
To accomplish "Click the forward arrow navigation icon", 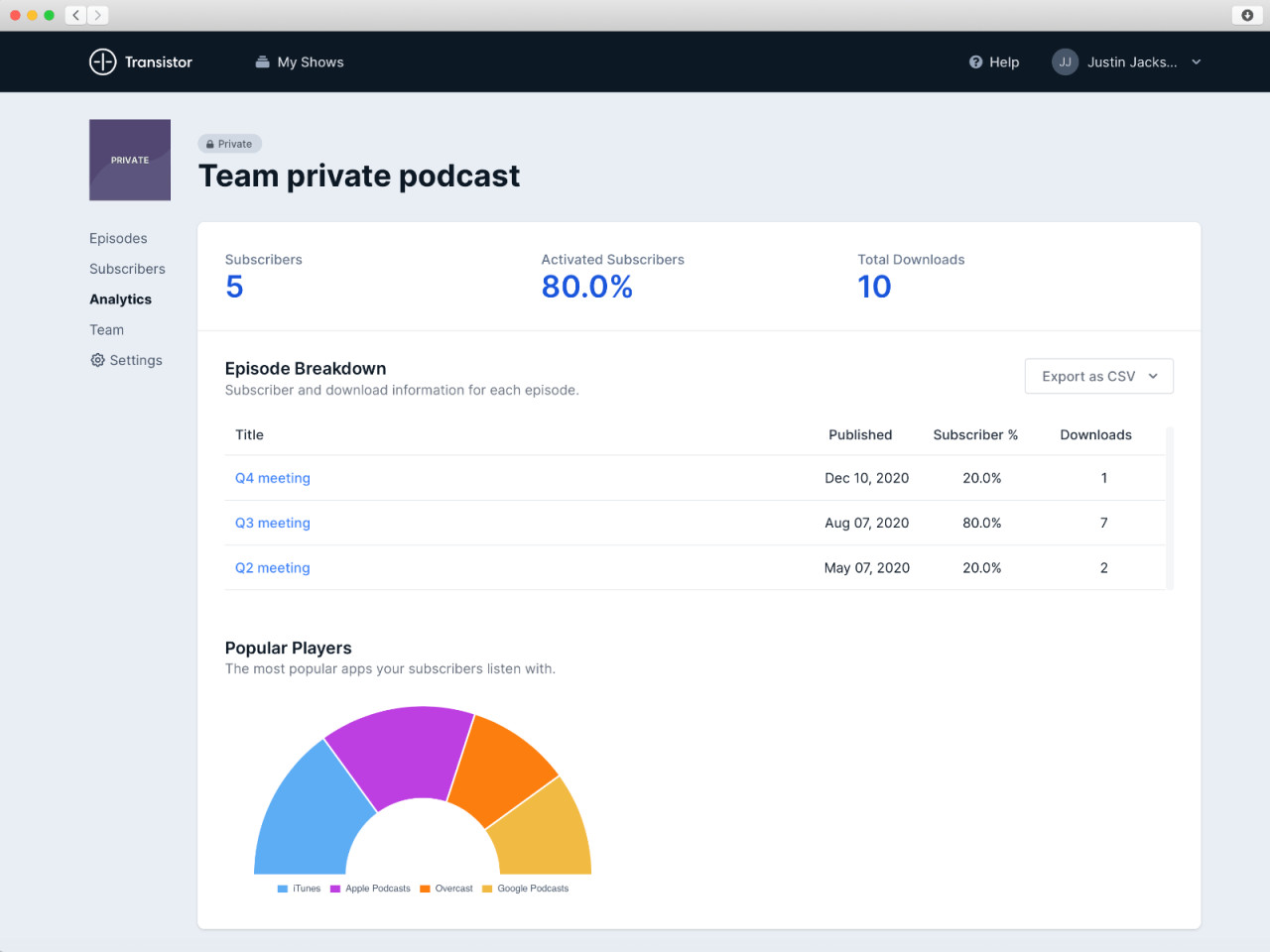I will click(x=97, y=15).
